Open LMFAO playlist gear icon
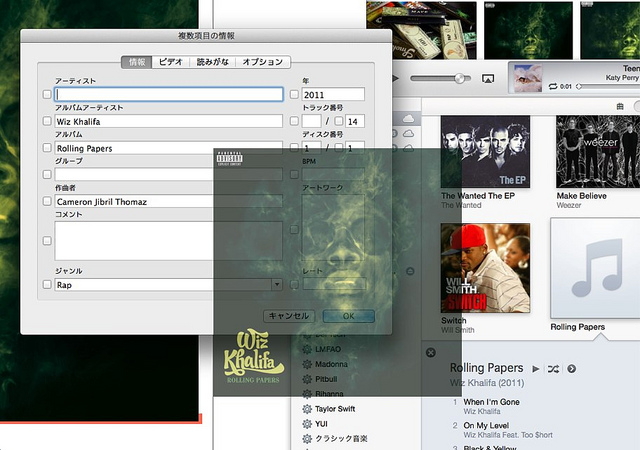The height and width of the screenshot is (450, 640). pos(307,349)
